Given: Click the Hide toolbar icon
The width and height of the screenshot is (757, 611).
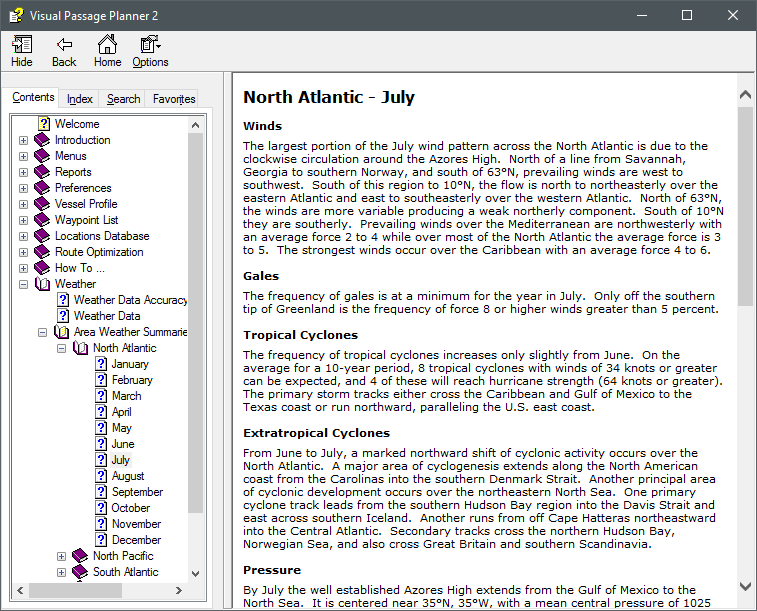Looking at the screenshot, I should [x=22, y=45].
